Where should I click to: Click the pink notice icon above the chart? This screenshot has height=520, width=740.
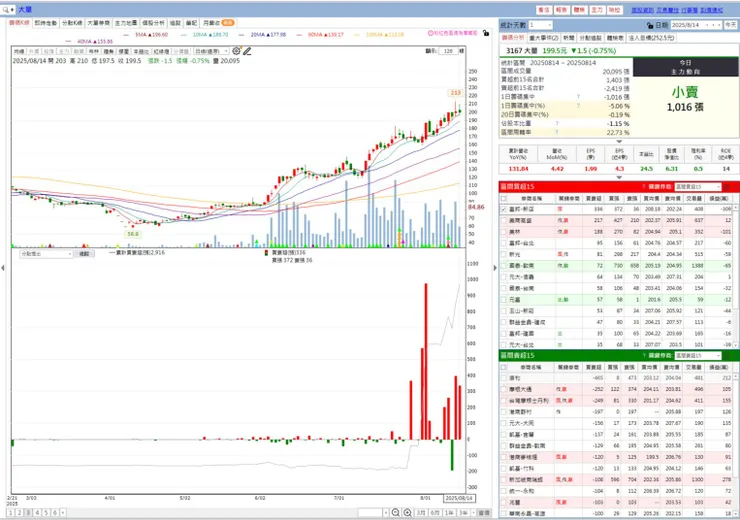coord(430,33)
